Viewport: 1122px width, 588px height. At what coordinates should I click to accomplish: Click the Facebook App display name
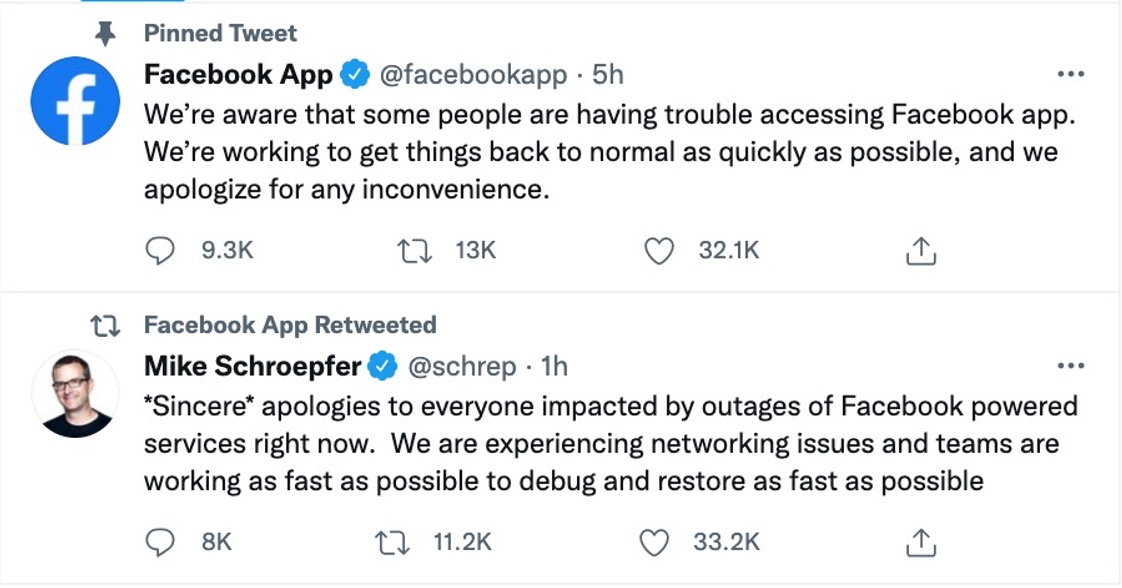tap(238, 74)
